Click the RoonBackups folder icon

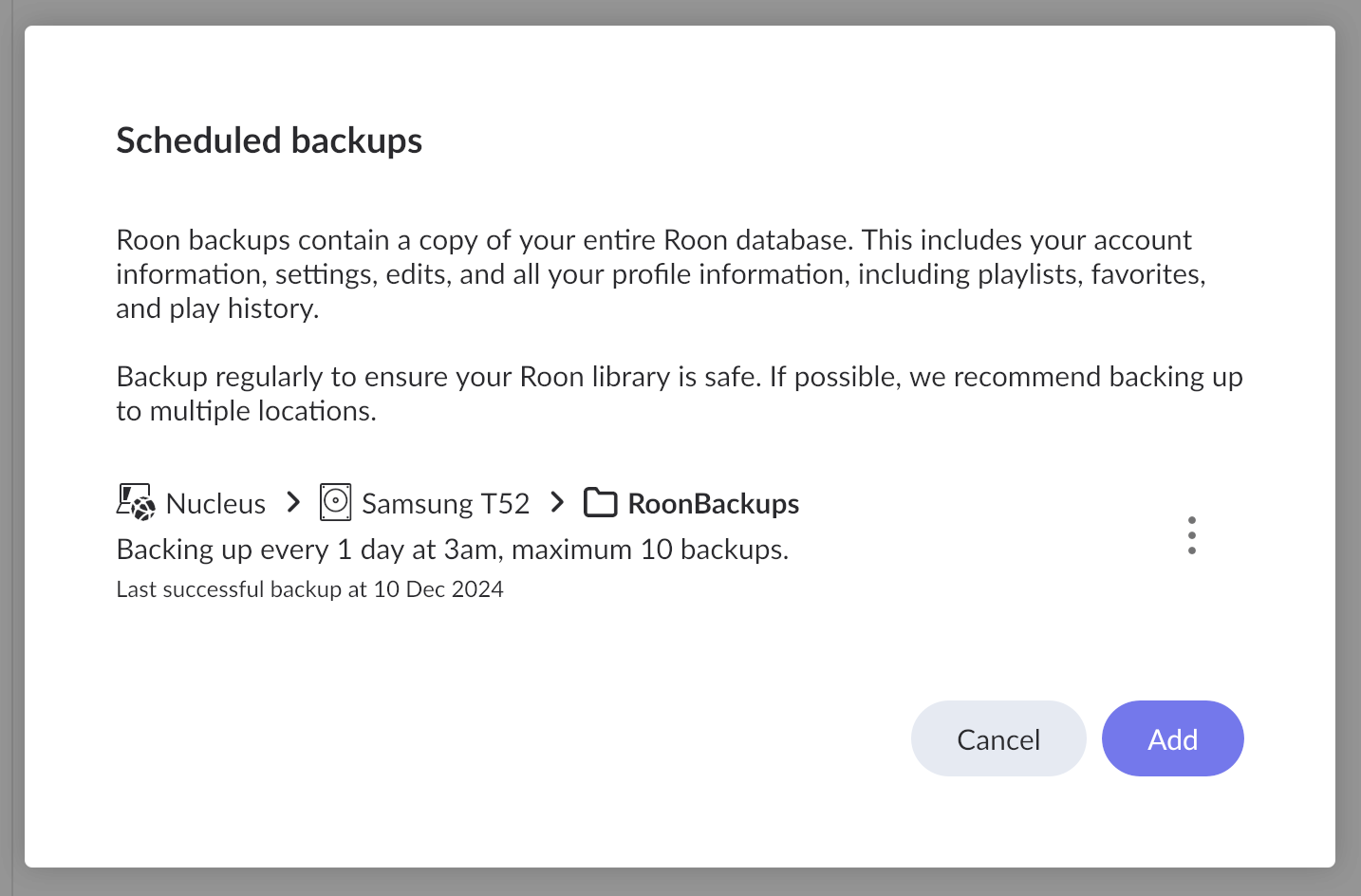pyautogui.click(x=600, y=502)
